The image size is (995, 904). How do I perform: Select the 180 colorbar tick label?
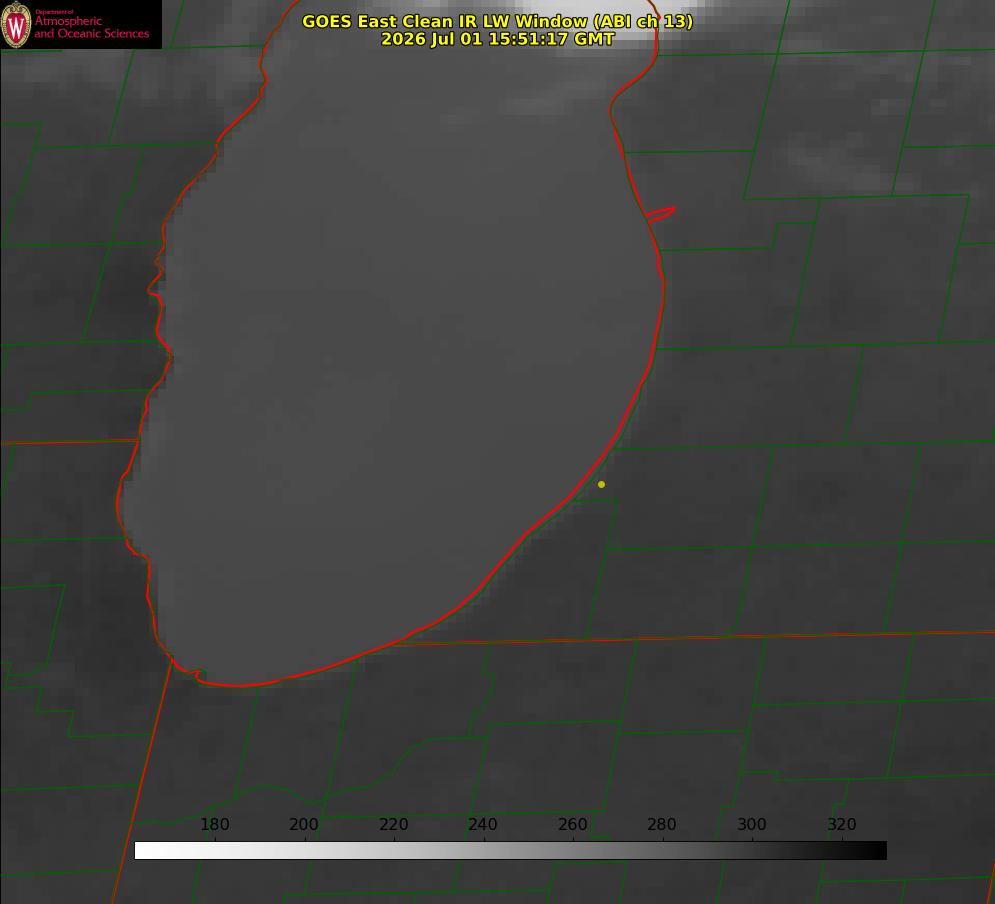coord(214,824)
